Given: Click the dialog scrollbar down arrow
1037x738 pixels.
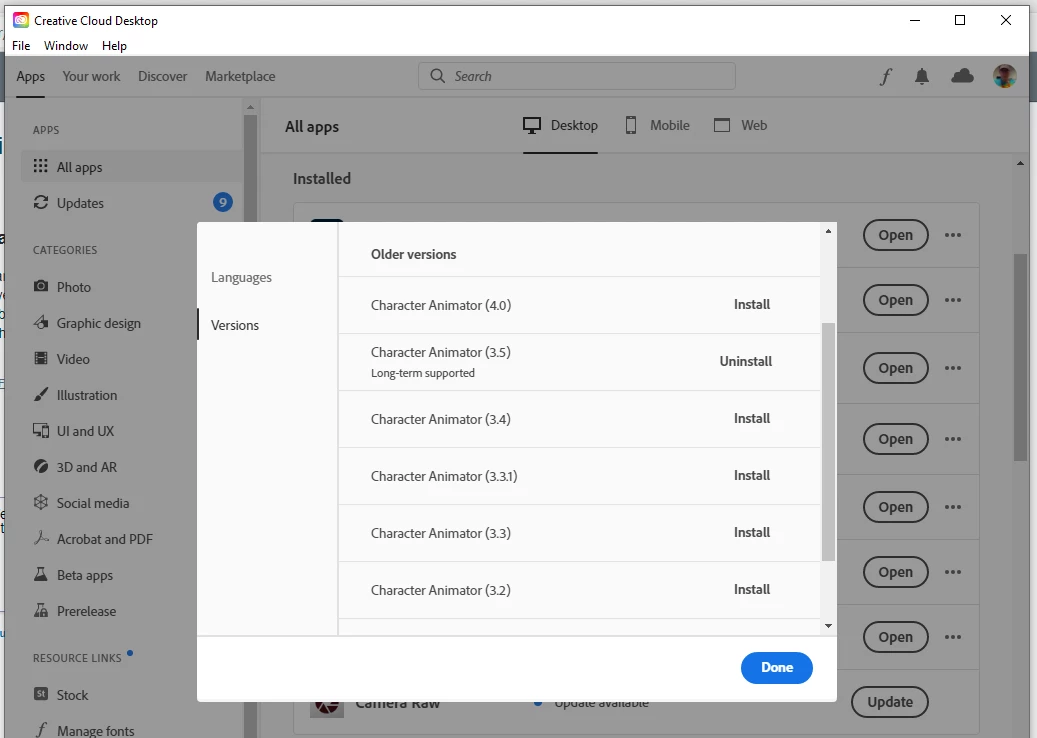Looking at the screenshot, I should (828, 626).
